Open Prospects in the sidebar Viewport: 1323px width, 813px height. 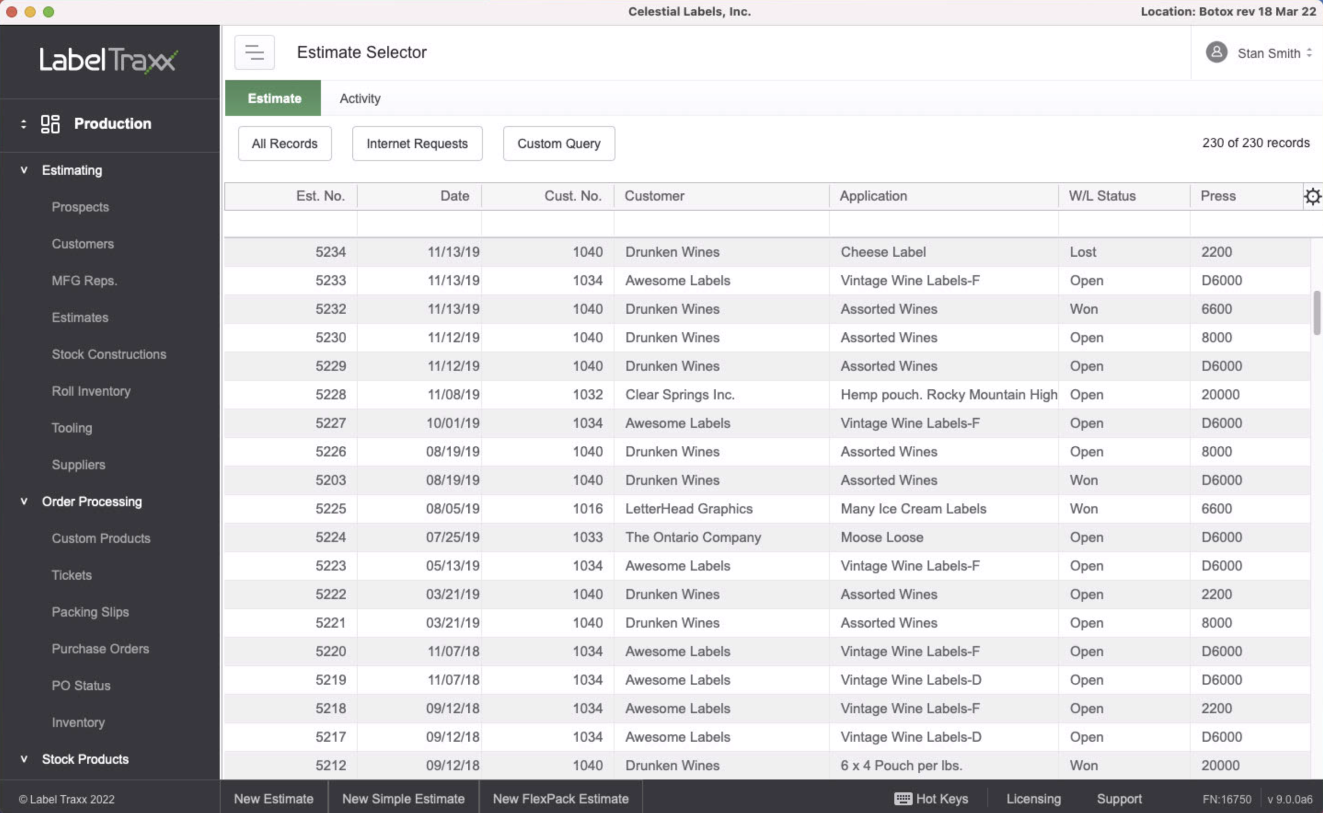[80, 207]
